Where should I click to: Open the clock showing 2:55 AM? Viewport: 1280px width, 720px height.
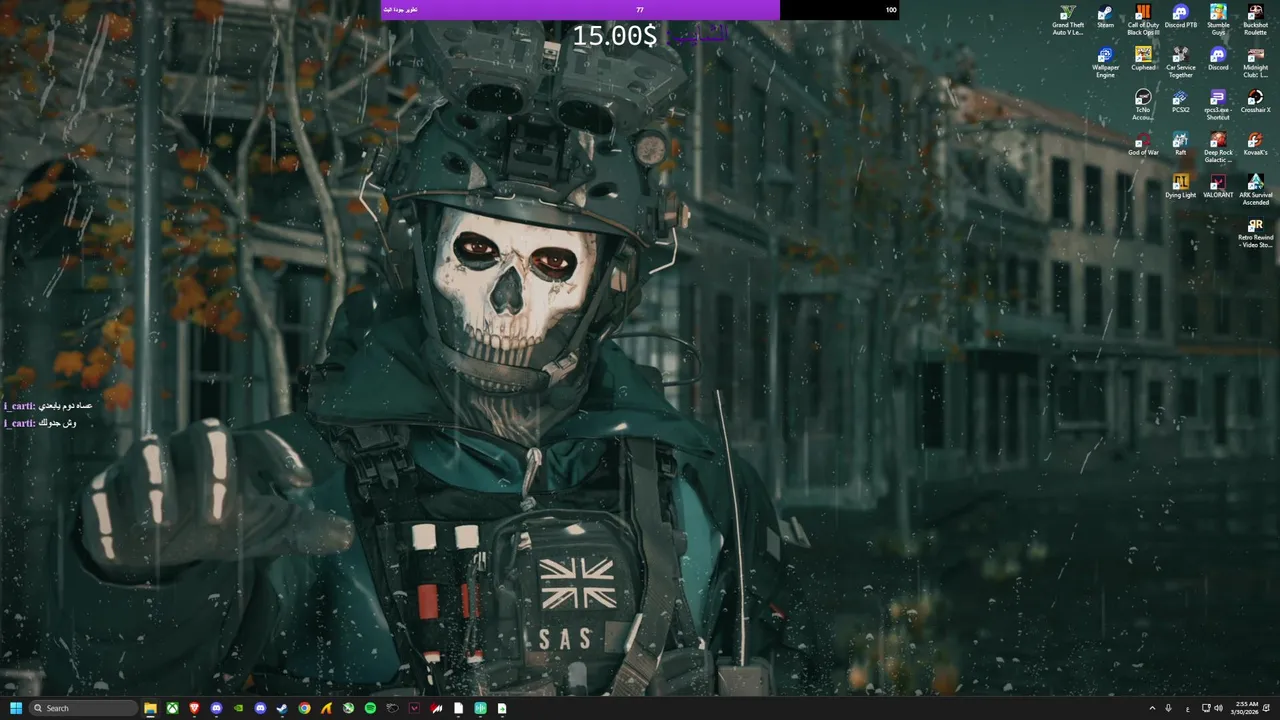(x=1246, y=708)
